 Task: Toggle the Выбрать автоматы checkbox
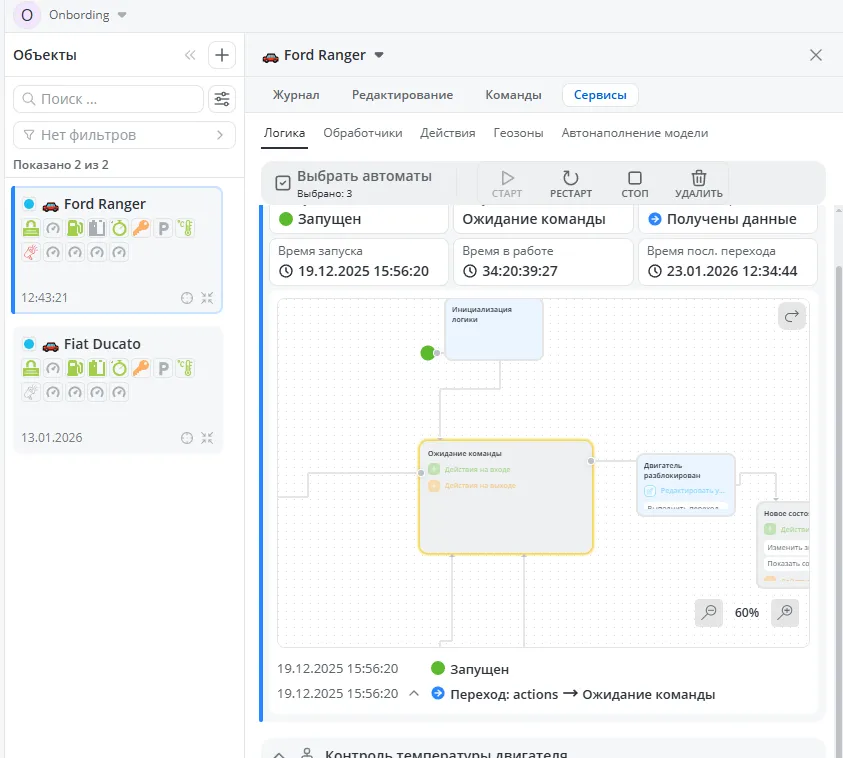(283, 183)
